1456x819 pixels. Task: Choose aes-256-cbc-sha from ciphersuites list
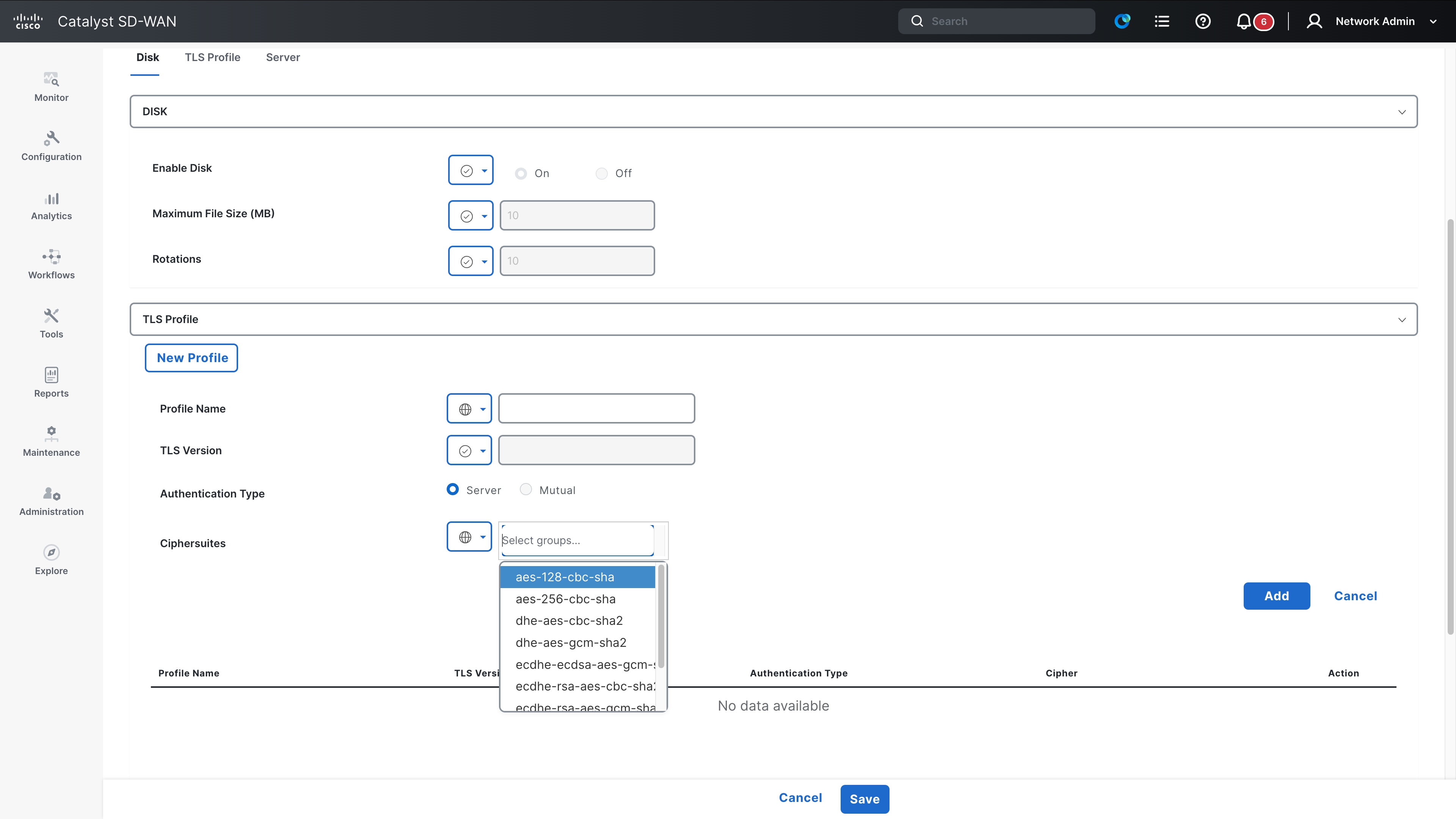click(x=565, y=599)
